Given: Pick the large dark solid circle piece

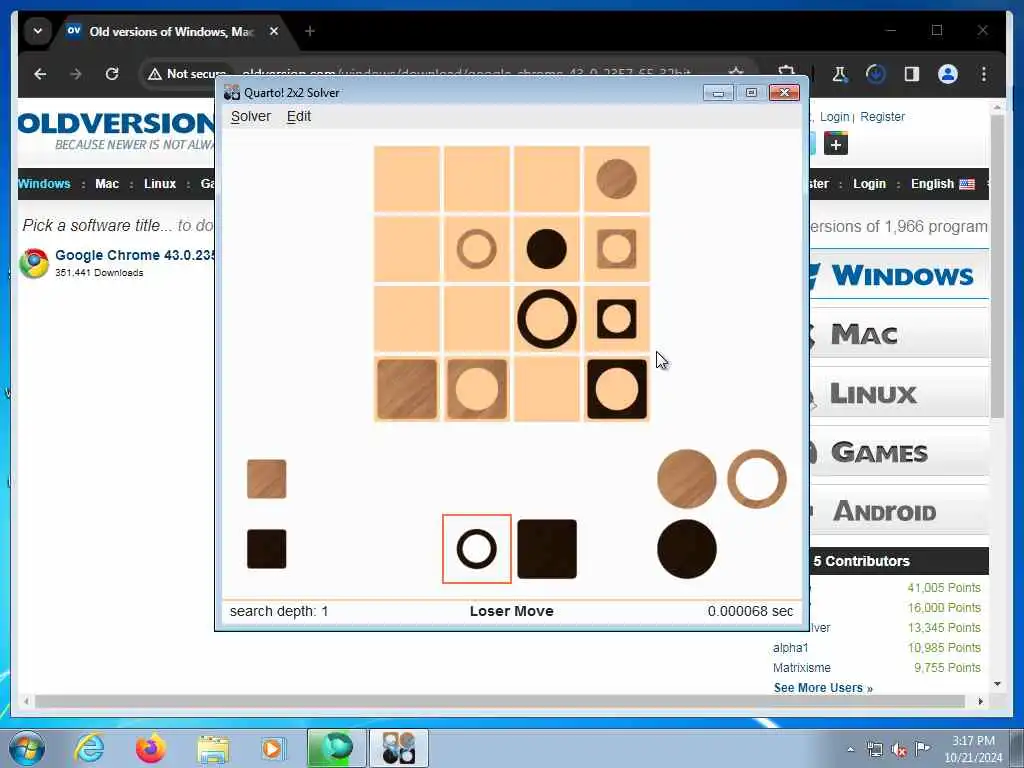Looking at the screenshot, I should tap(686, 549).
